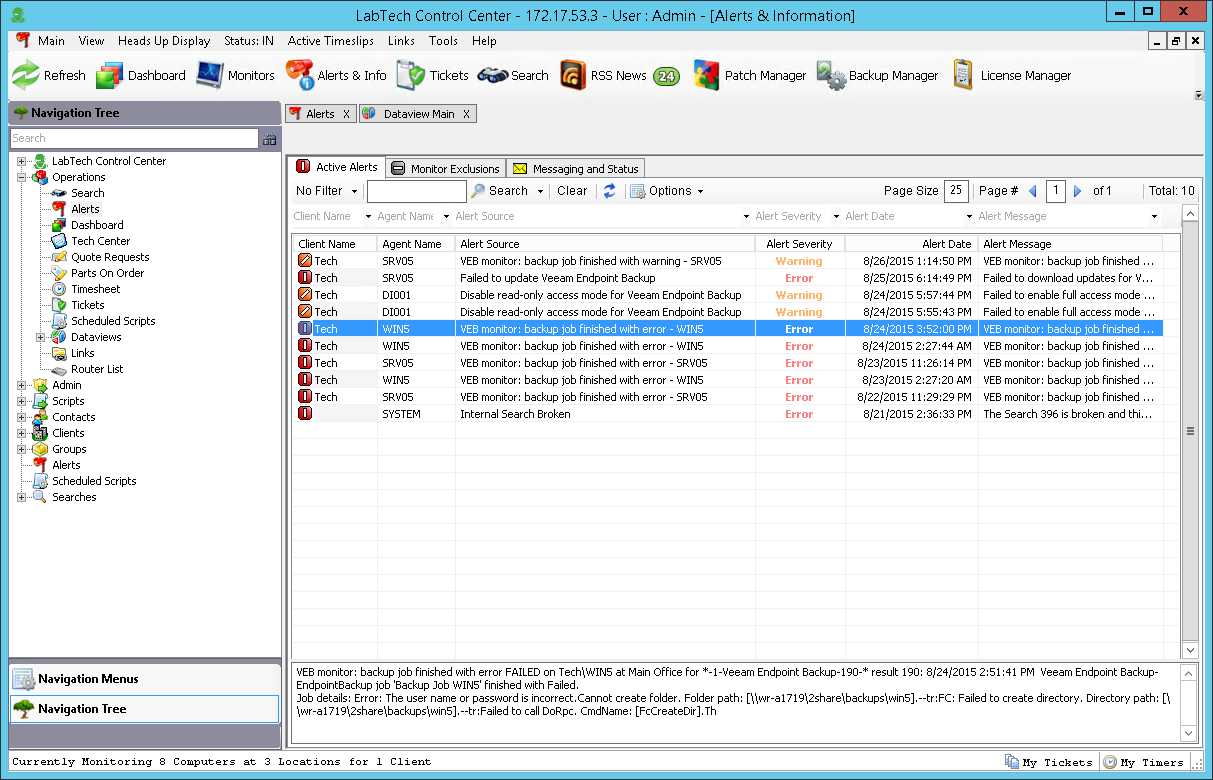
Task: Click the Clear button above alerts
Action: (571, 190)
